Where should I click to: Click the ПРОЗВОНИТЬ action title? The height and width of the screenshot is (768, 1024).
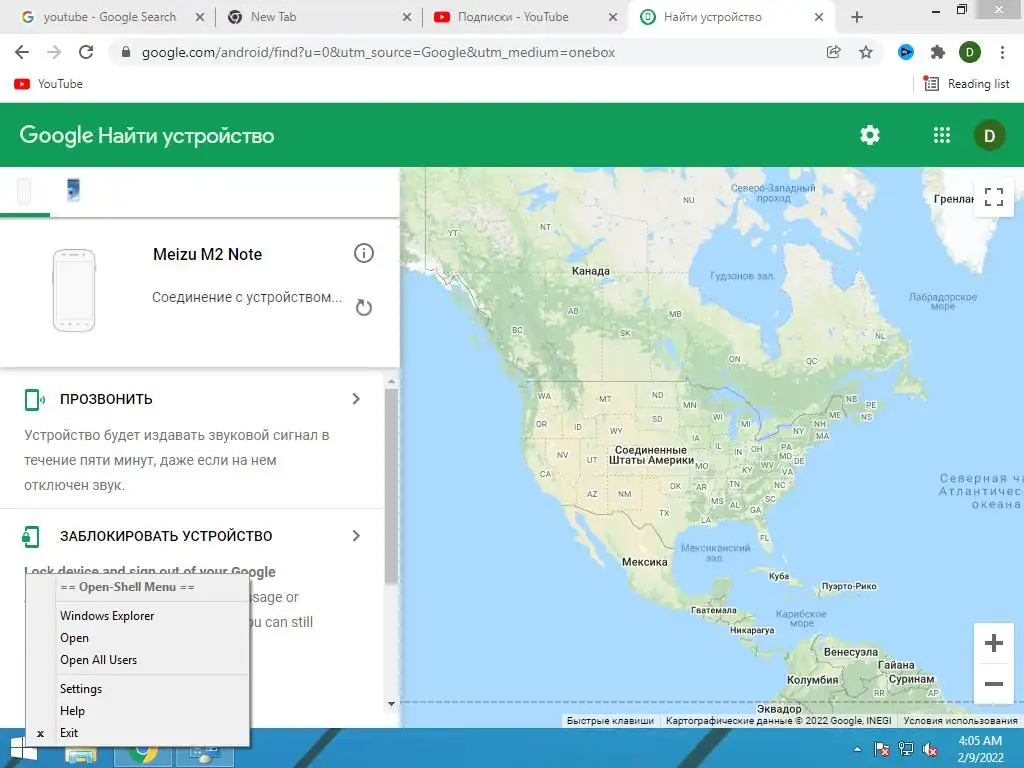106,399
